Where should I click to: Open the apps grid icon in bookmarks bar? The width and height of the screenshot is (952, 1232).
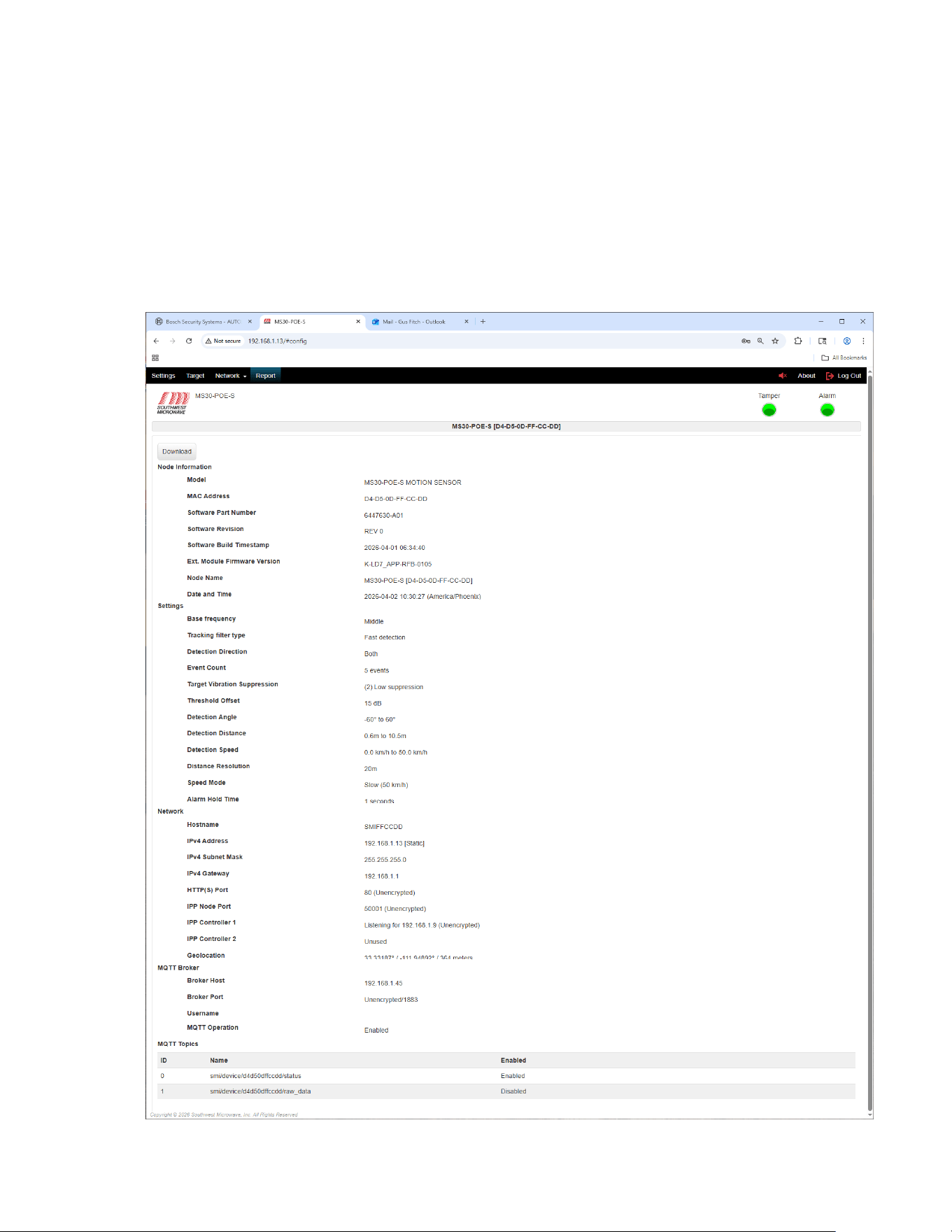coord(155,357)
